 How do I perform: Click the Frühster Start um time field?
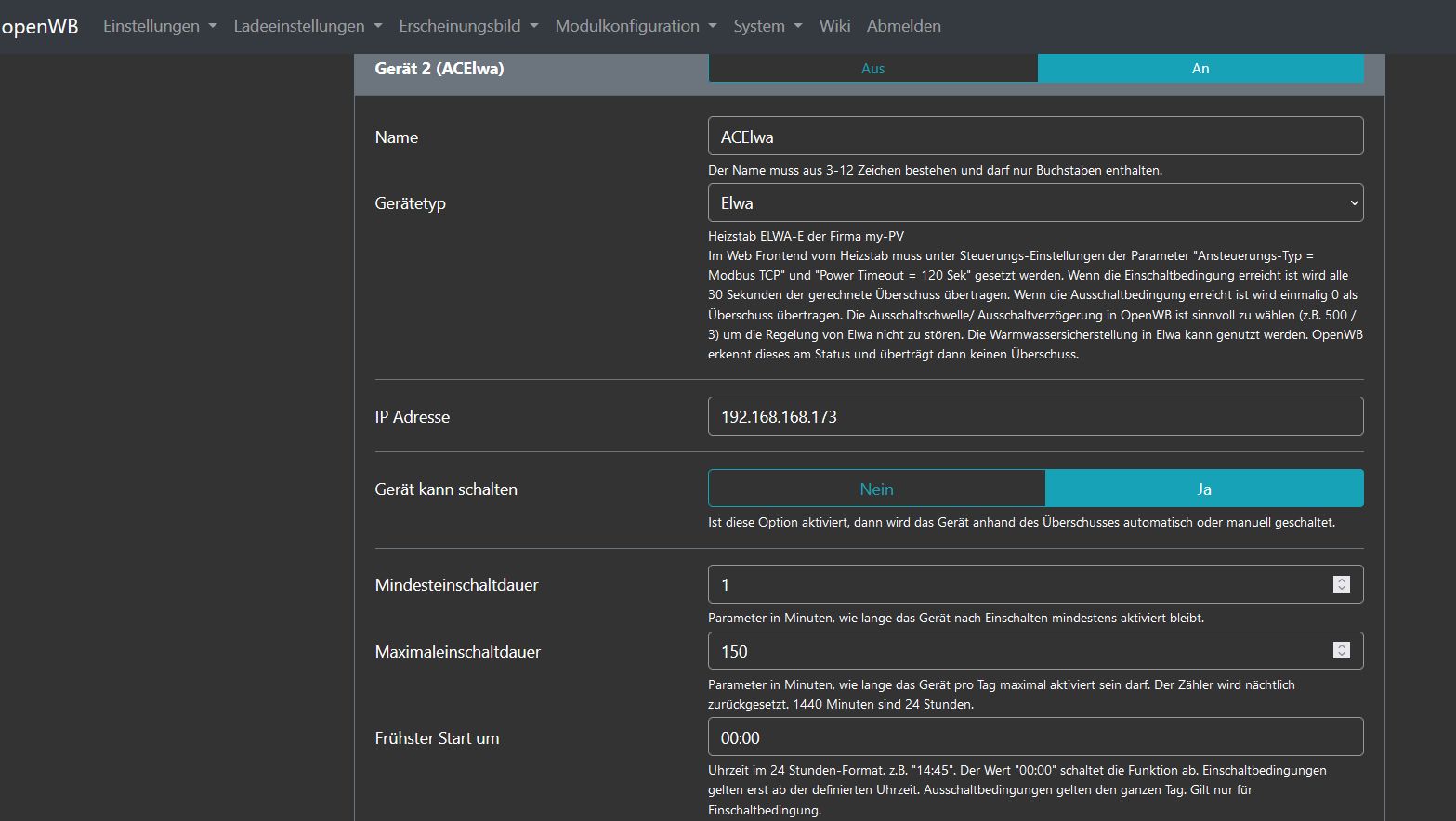coord(1034,737)
